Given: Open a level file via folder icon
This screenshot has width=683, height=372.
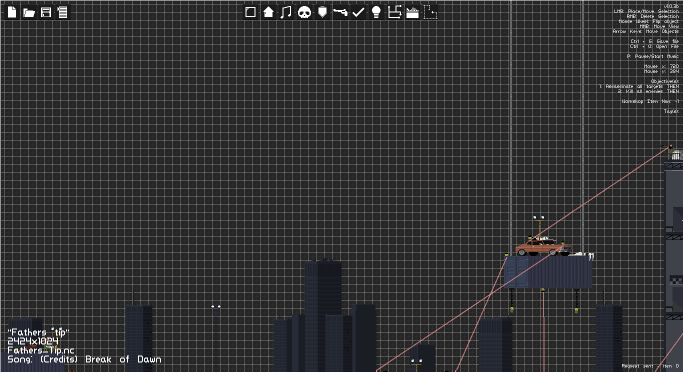Looking at the screenshot, I should coord(29,13).
